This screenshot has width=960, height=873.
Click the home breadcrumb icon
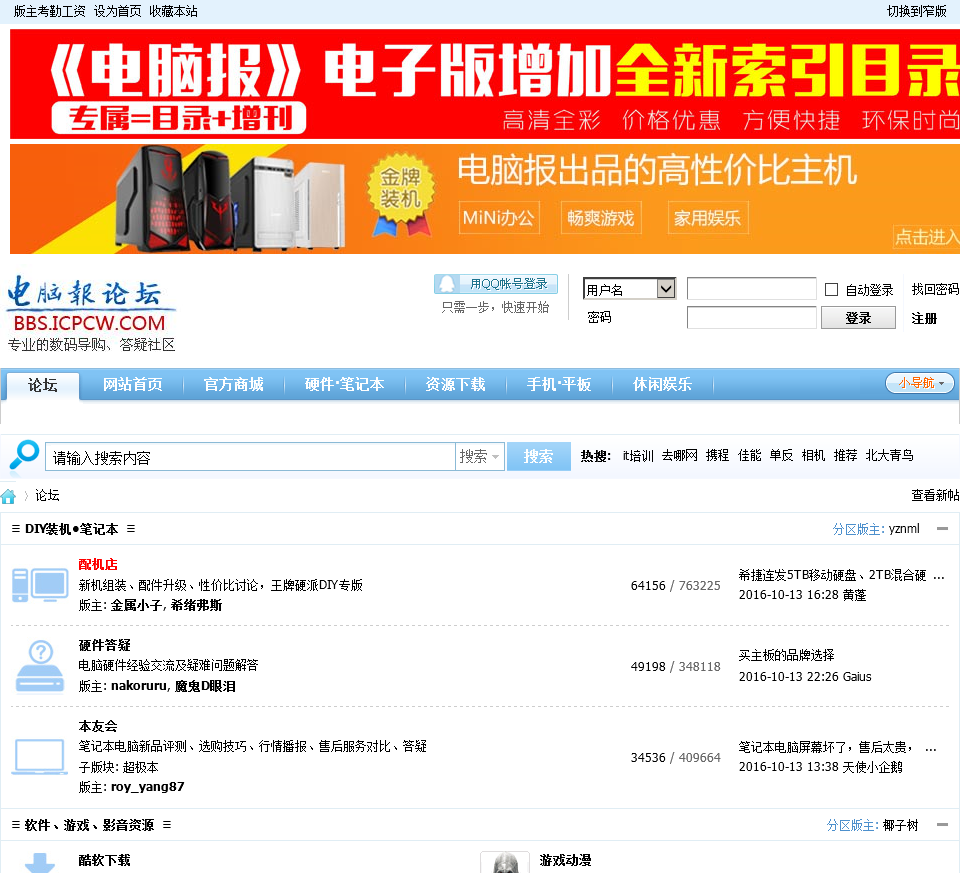(8, 496)
